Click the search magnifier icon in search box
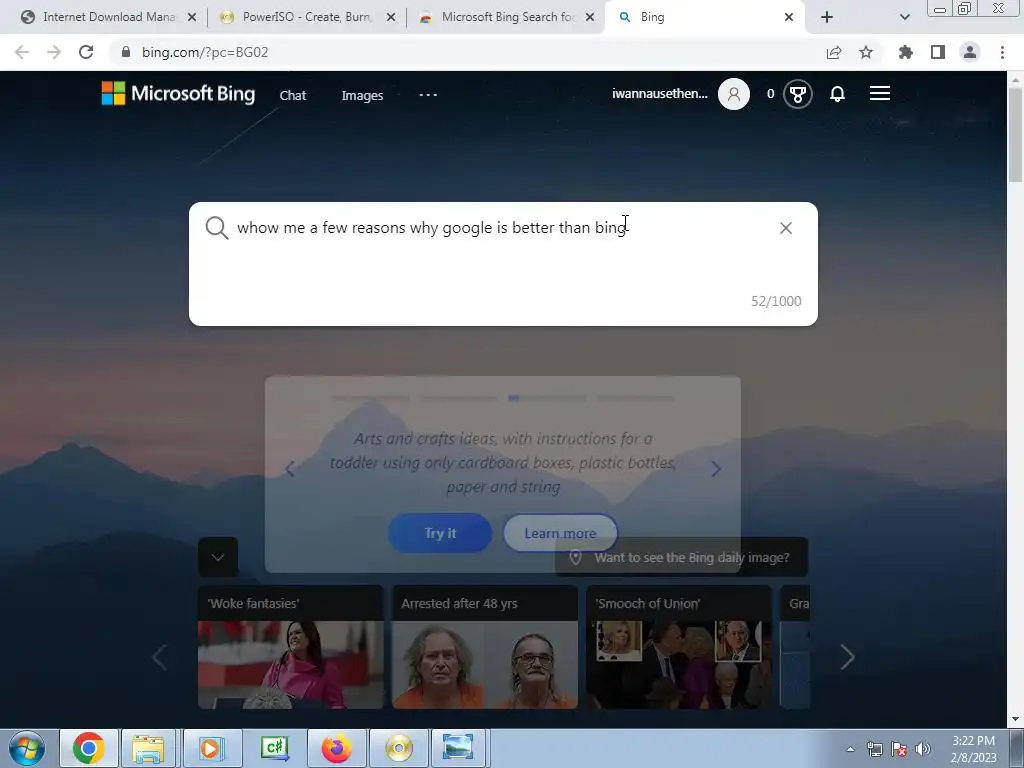This screenshot has height=768, width=1024. [x=217, y=228]
